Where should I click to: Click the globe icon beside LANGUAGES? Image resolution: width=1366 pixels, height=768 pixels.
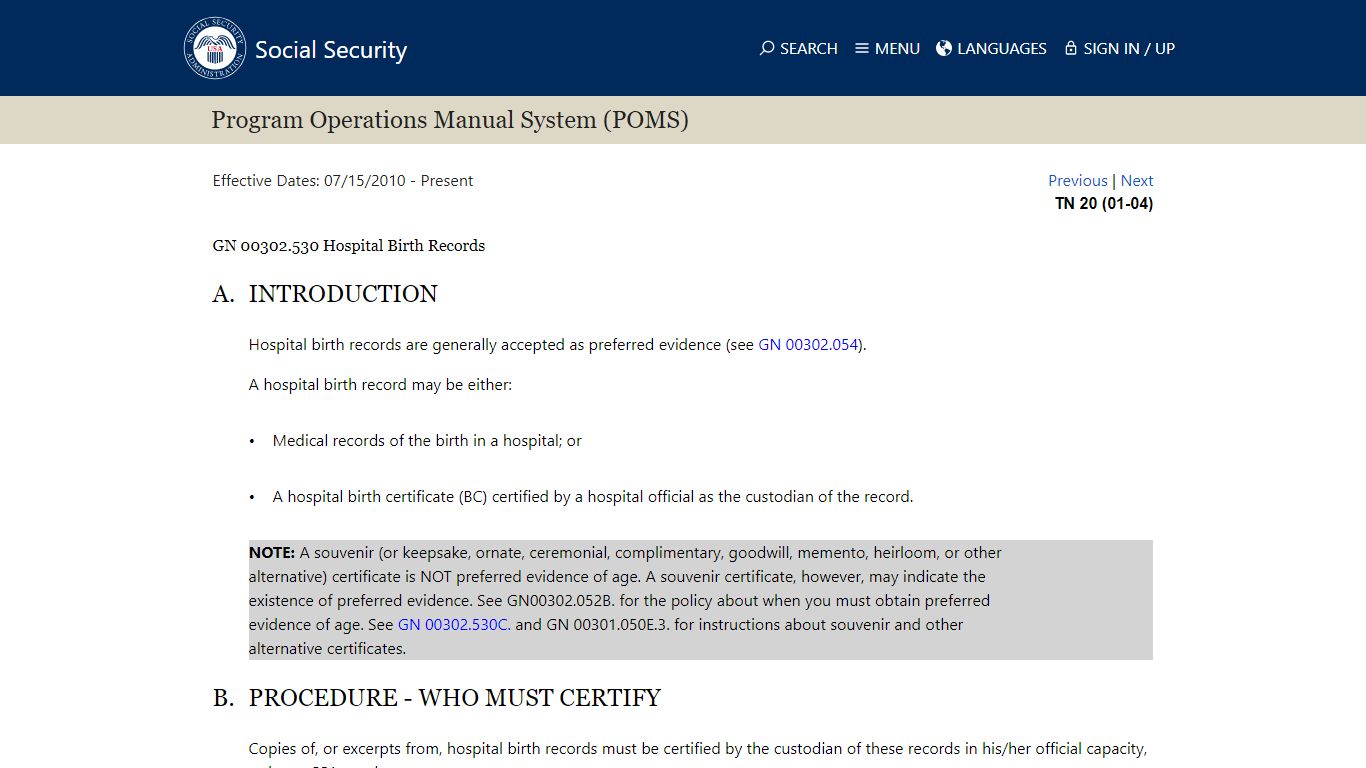[x=944, y=48]
